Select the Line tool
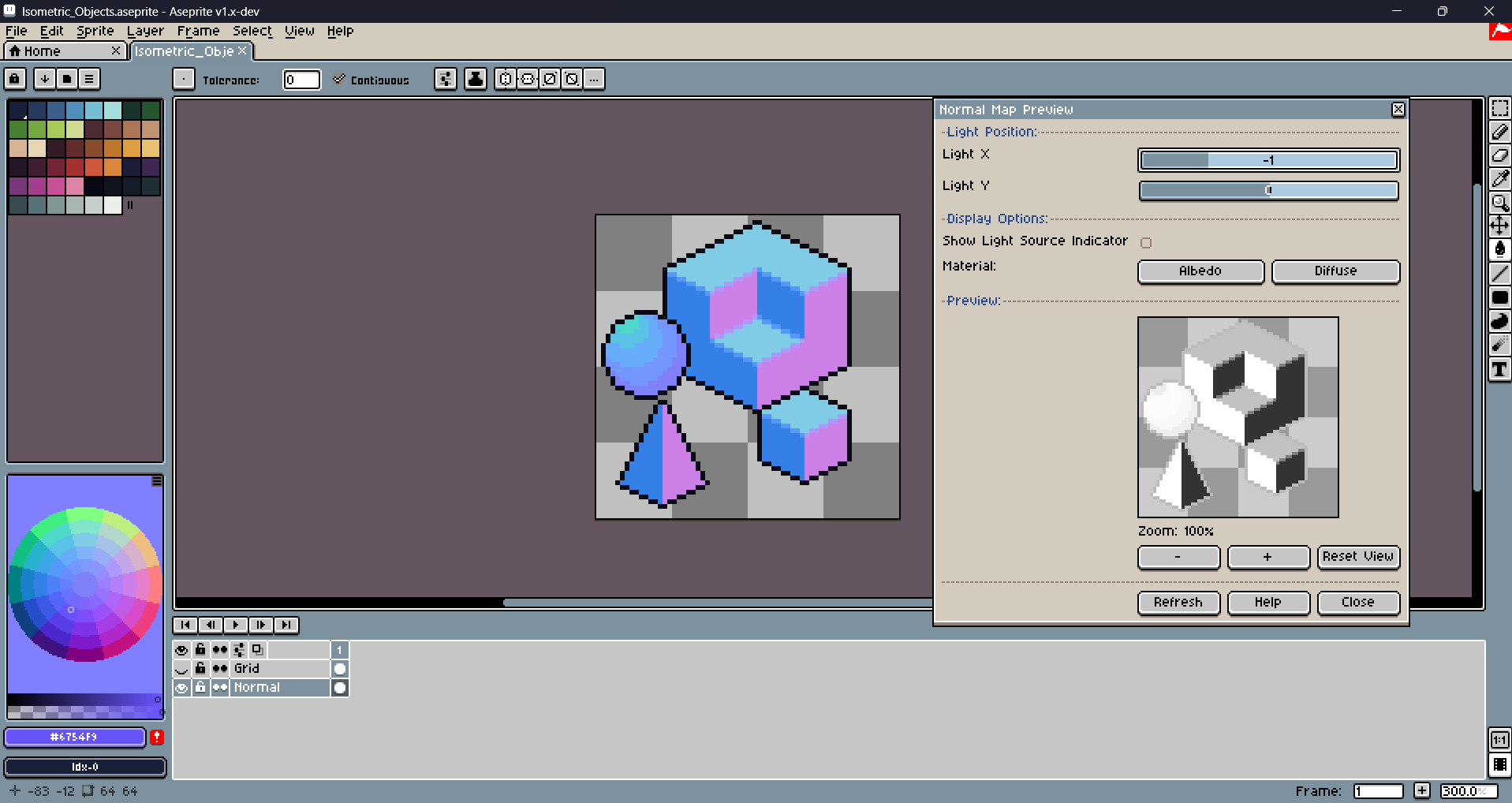 coord(1499,274)
